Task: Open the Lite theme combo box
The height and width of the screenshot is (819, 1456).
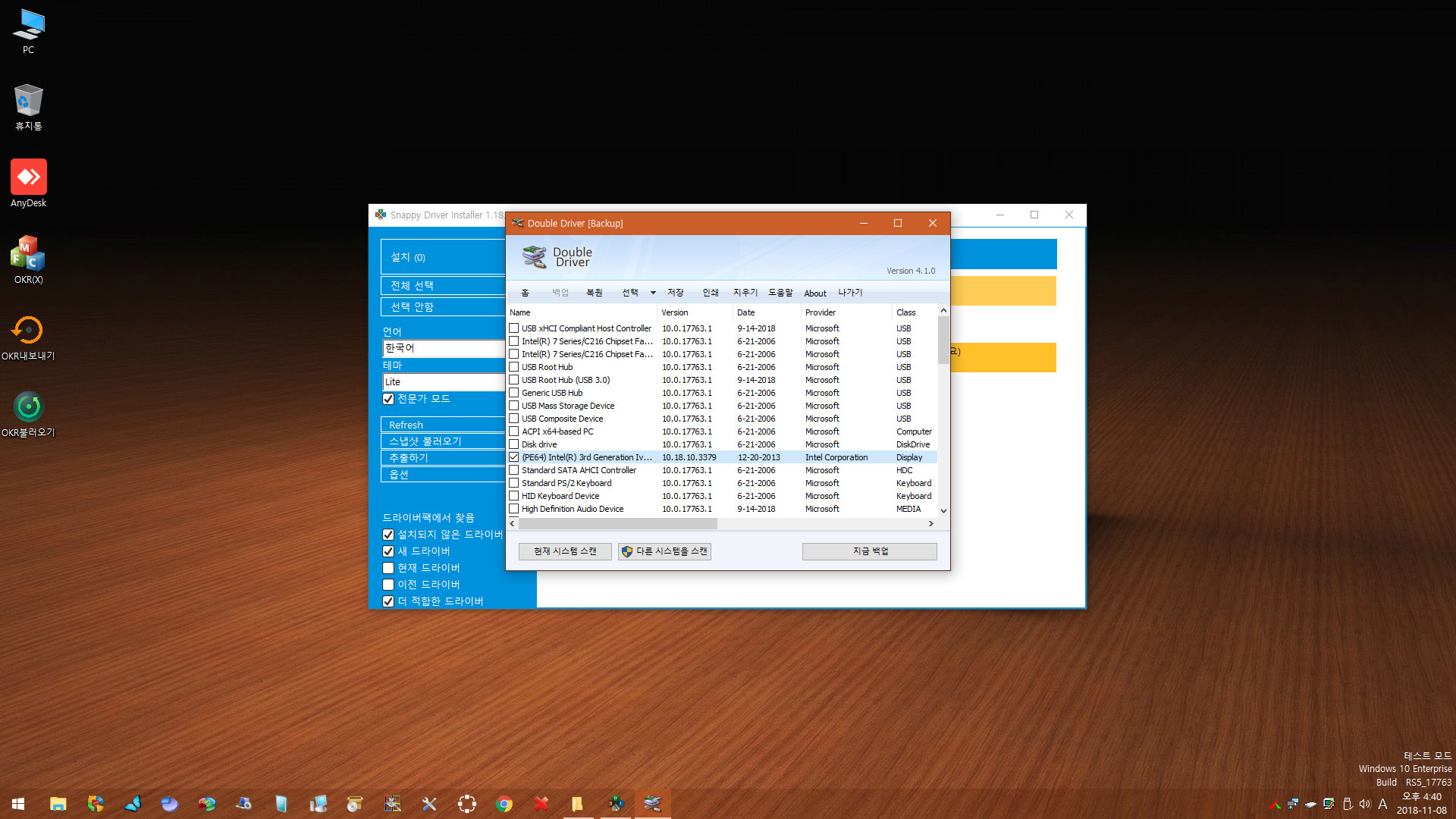Action: point(444,381)
